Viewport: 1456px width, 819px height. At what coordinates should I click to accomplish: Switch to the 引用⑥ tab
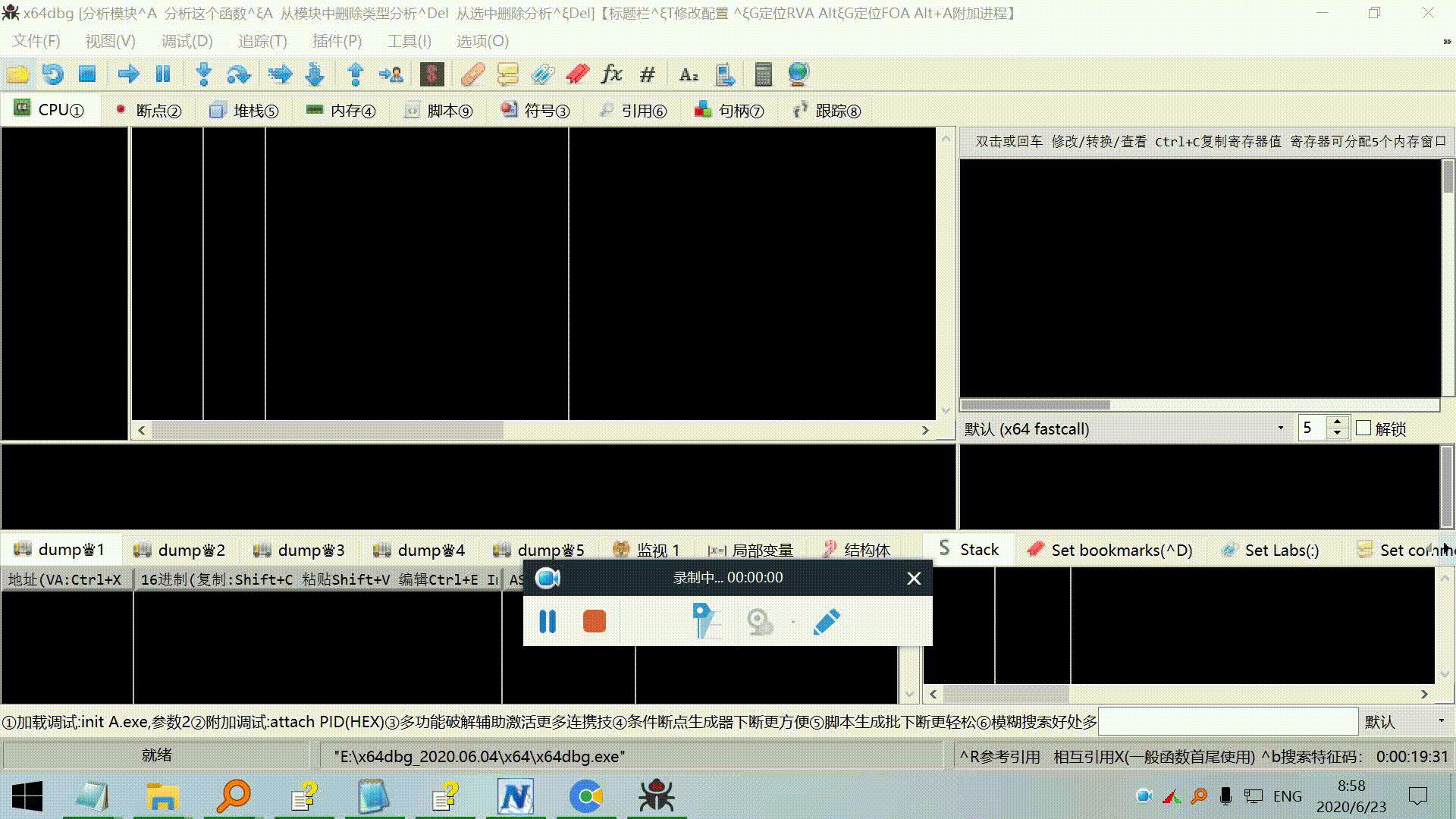632,111
